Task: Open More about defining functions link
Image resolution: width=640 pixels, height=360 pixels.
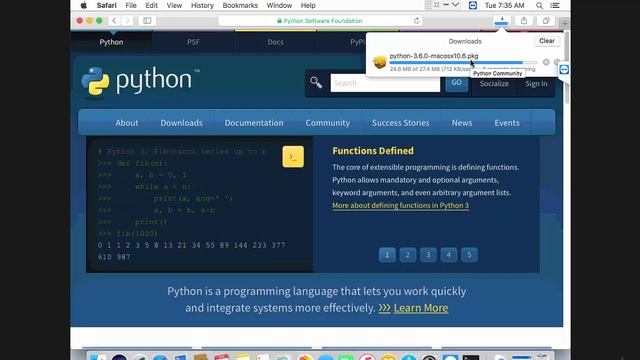Action: pos(400,205)
